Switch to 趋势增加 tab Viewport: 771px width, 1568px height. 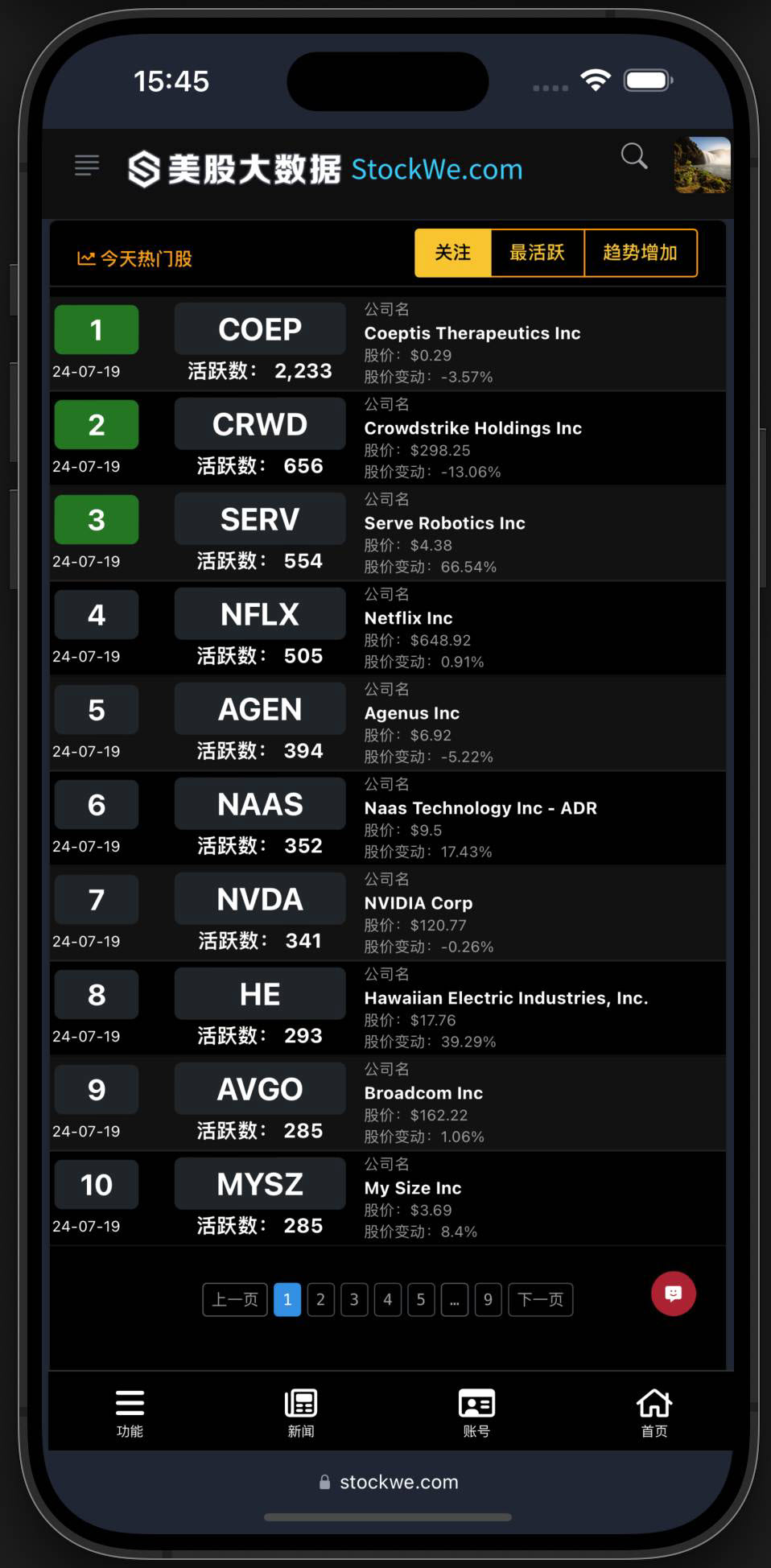[x=641, y=253]
